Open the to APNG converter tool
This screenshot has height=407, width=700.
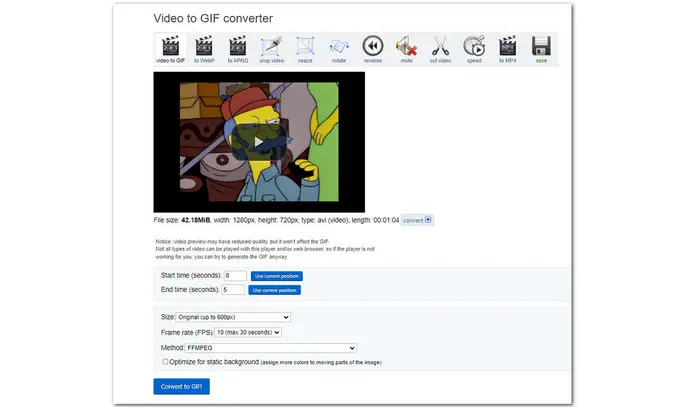click(238, 49)
